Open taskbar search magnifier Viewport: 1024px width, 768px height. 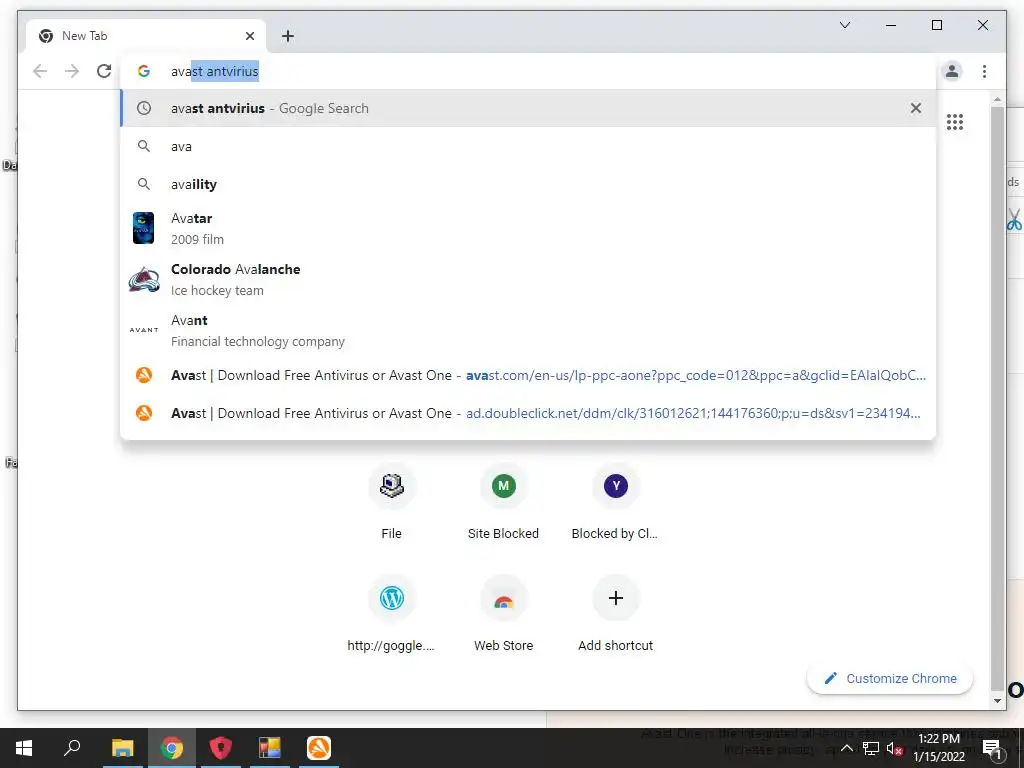click(x=72, y=748)
